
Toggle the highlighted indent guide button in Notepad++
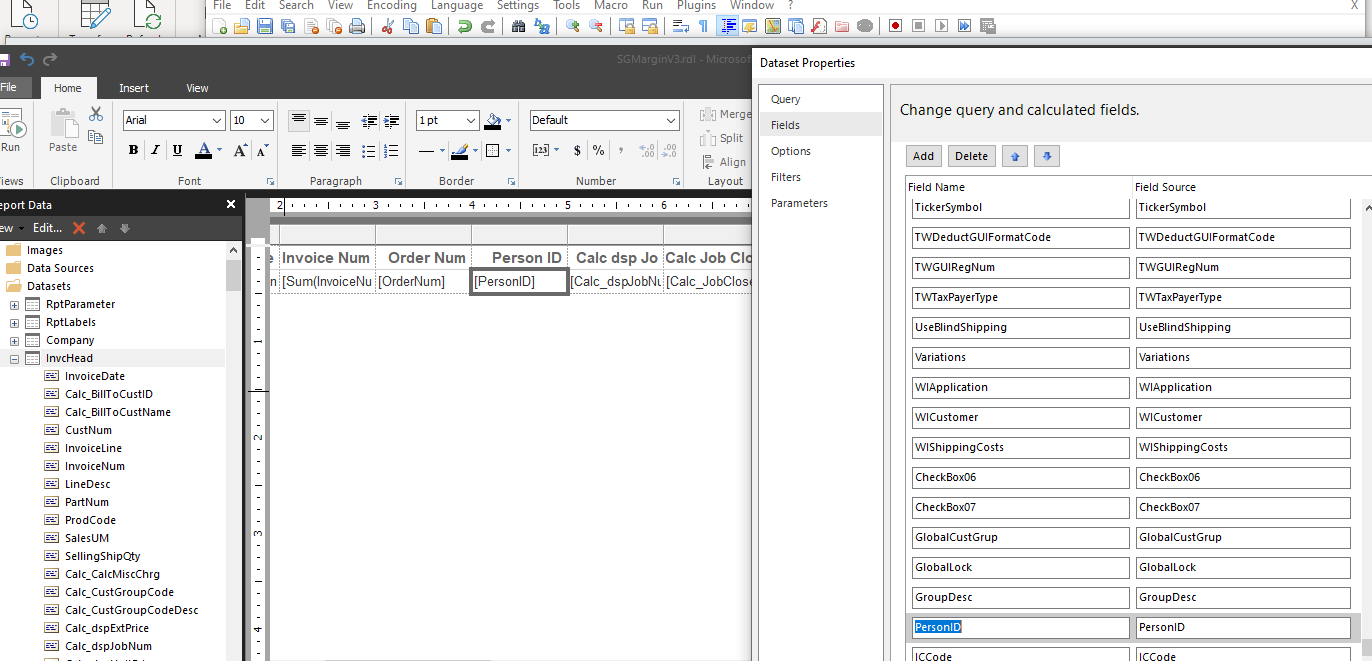point(727,26)
